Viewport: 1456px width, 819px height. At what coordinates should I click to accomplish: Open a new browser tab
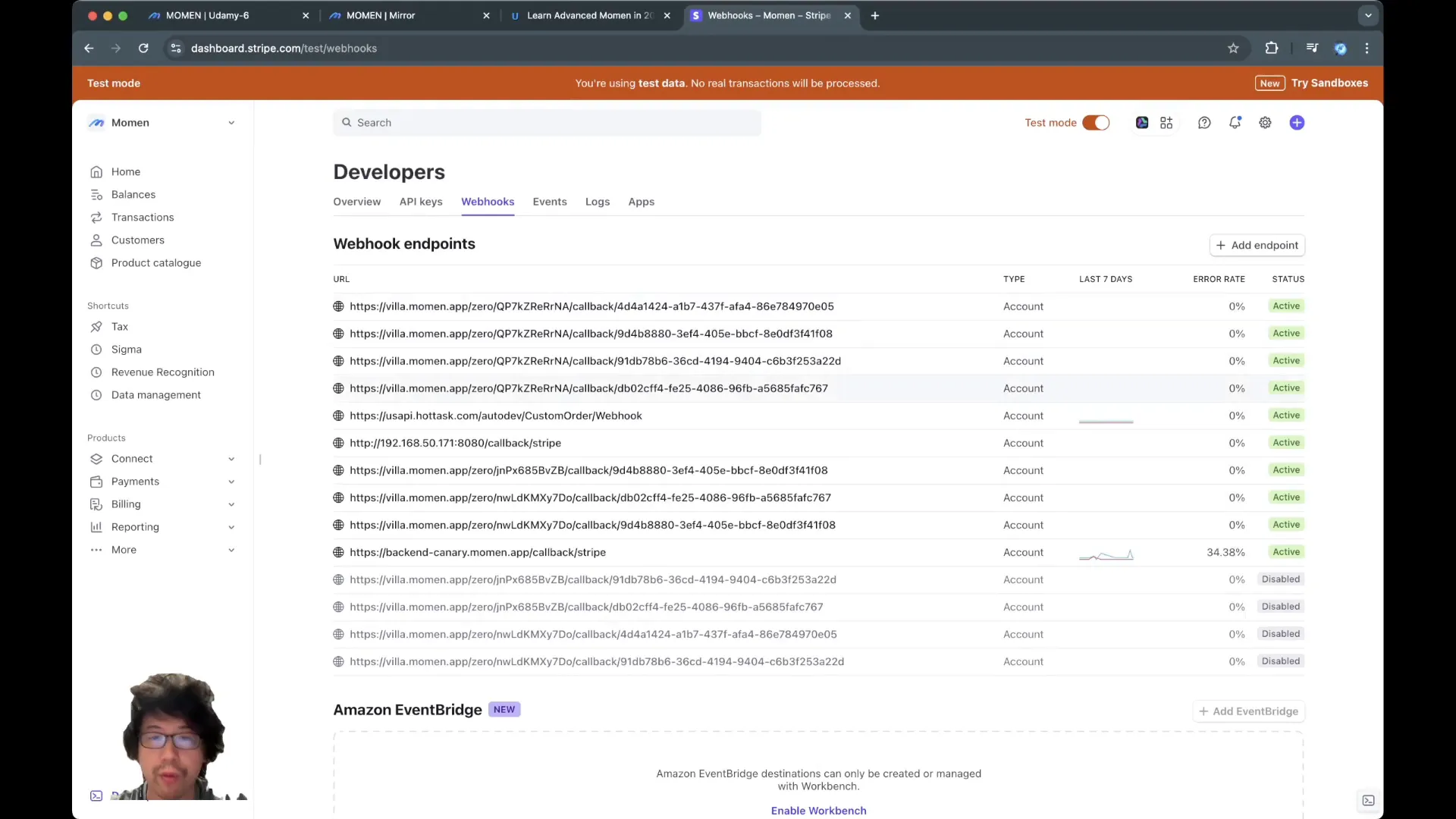tap(874, 15)
